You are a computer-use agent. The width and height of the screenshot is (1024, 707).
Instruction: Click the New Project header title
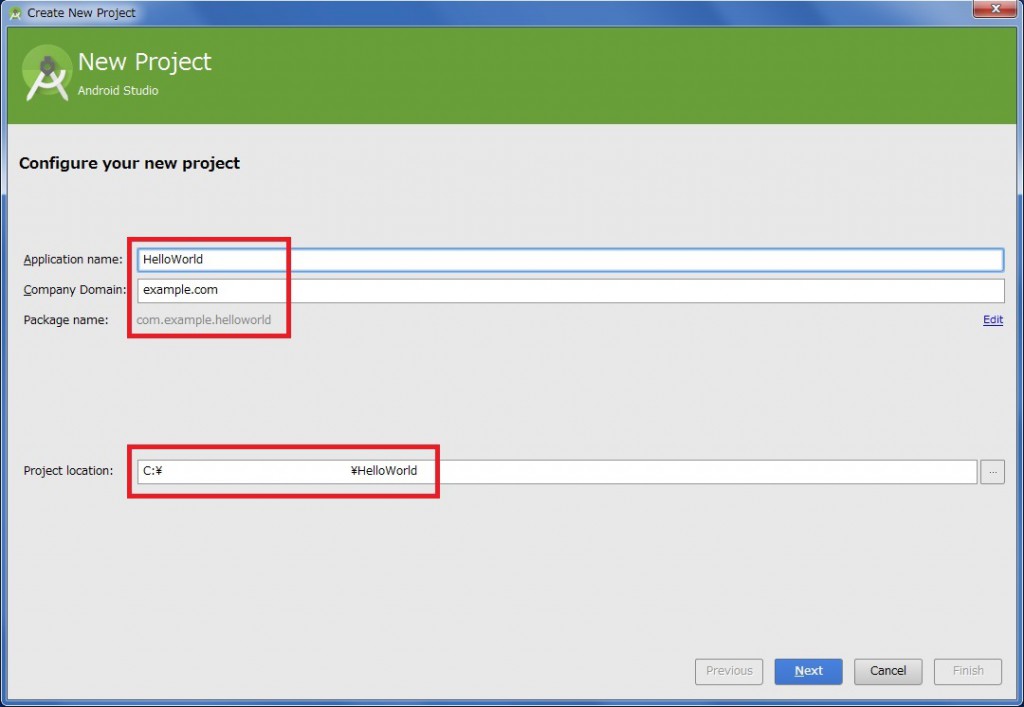tap(144, 61)
